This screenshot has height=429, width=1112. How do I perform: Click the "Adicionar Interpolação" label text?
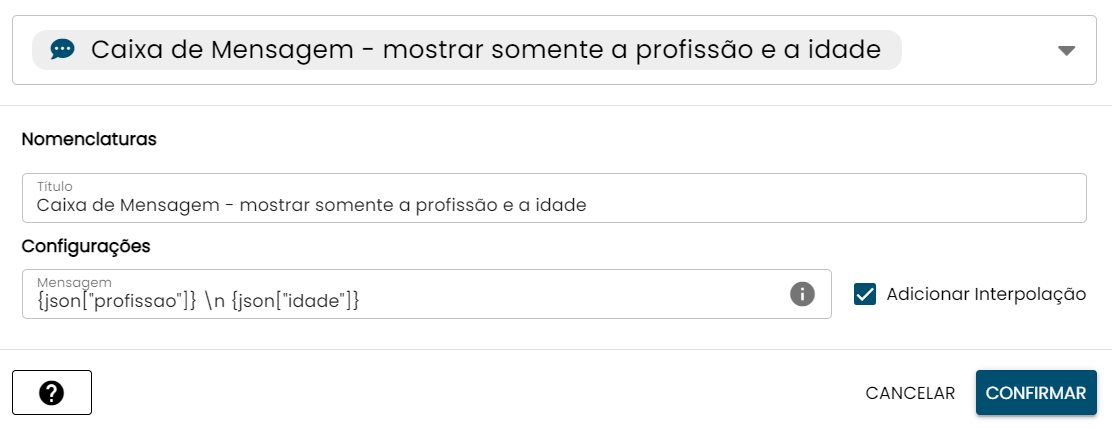pyautogui.click(x=986, y=294)
